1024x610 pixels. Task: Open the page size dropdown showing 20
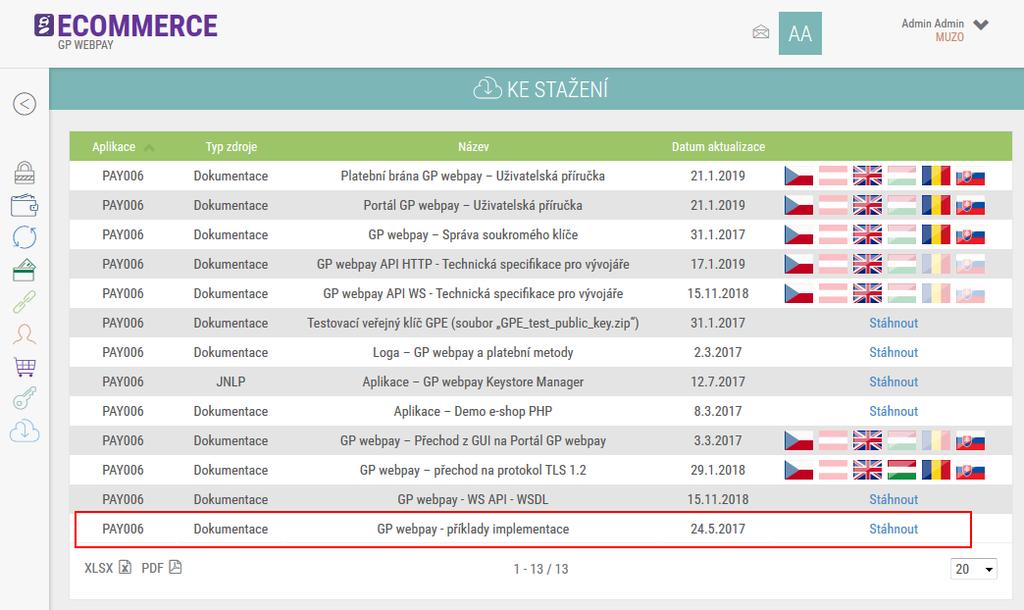[x=974, y=569]
